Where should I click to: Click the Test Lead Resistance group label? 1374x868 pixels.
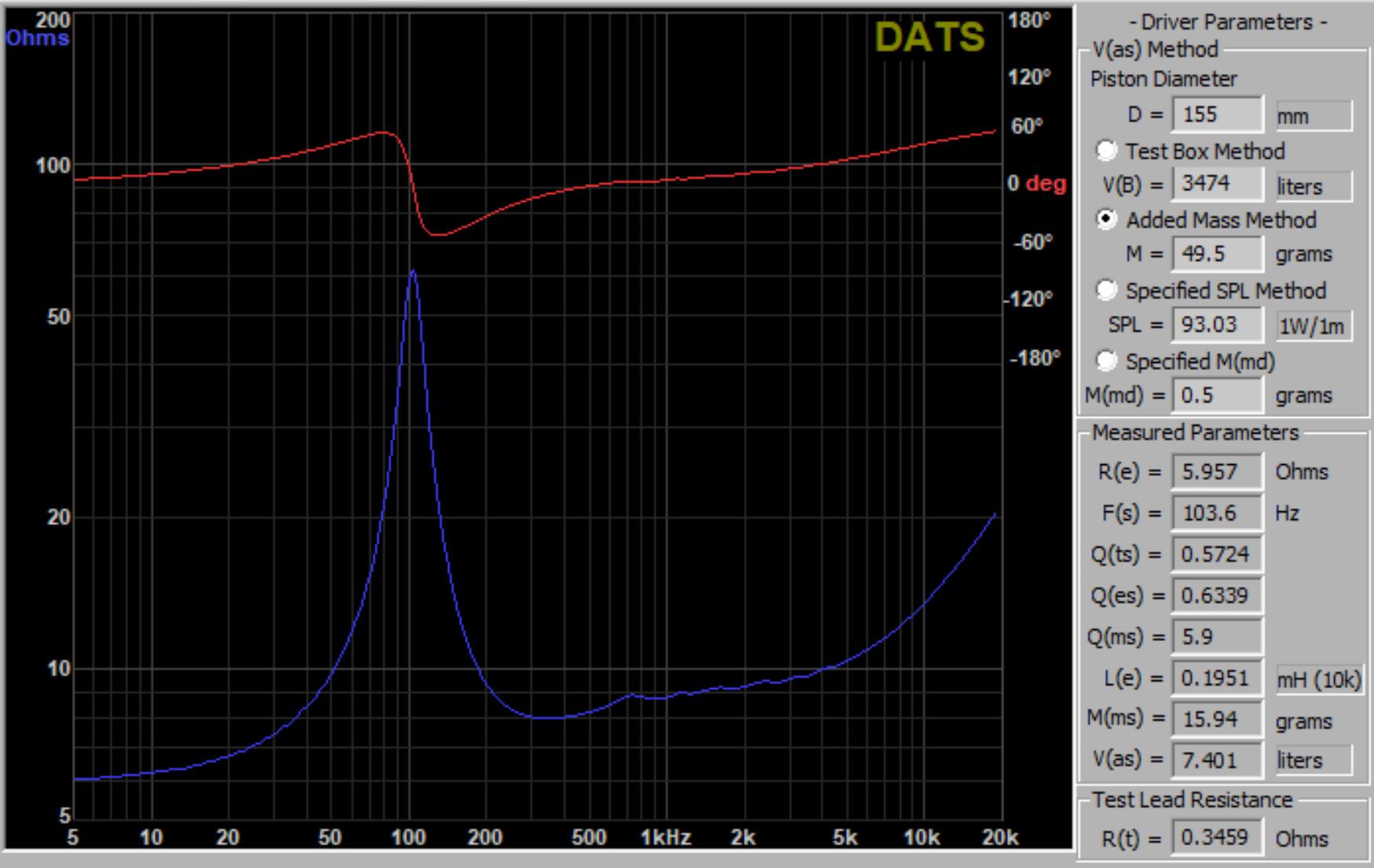[1192, 800]
